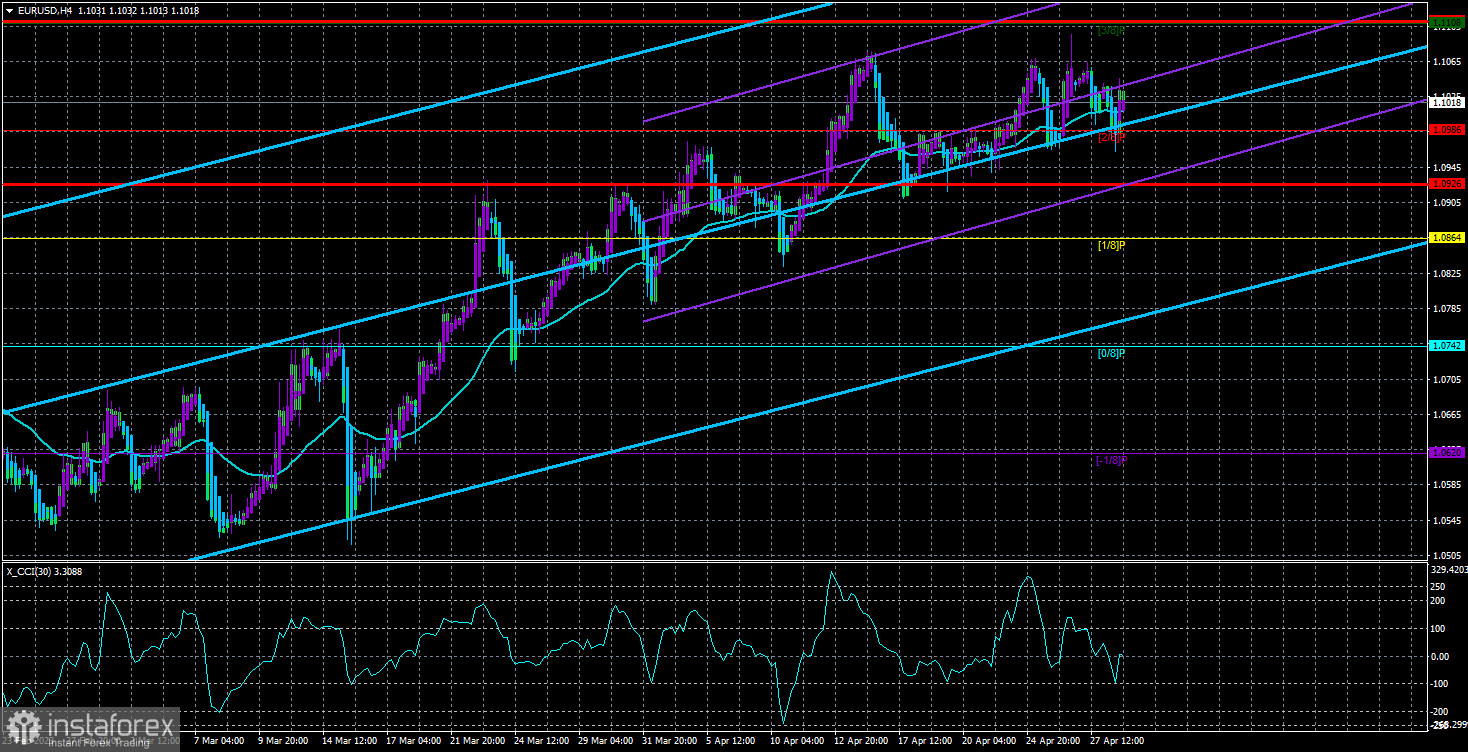Click the 21 Mar 20:00 time label
Image resolution: width=1468 pixels, height=752 pixels.
[x=479, y=741]
